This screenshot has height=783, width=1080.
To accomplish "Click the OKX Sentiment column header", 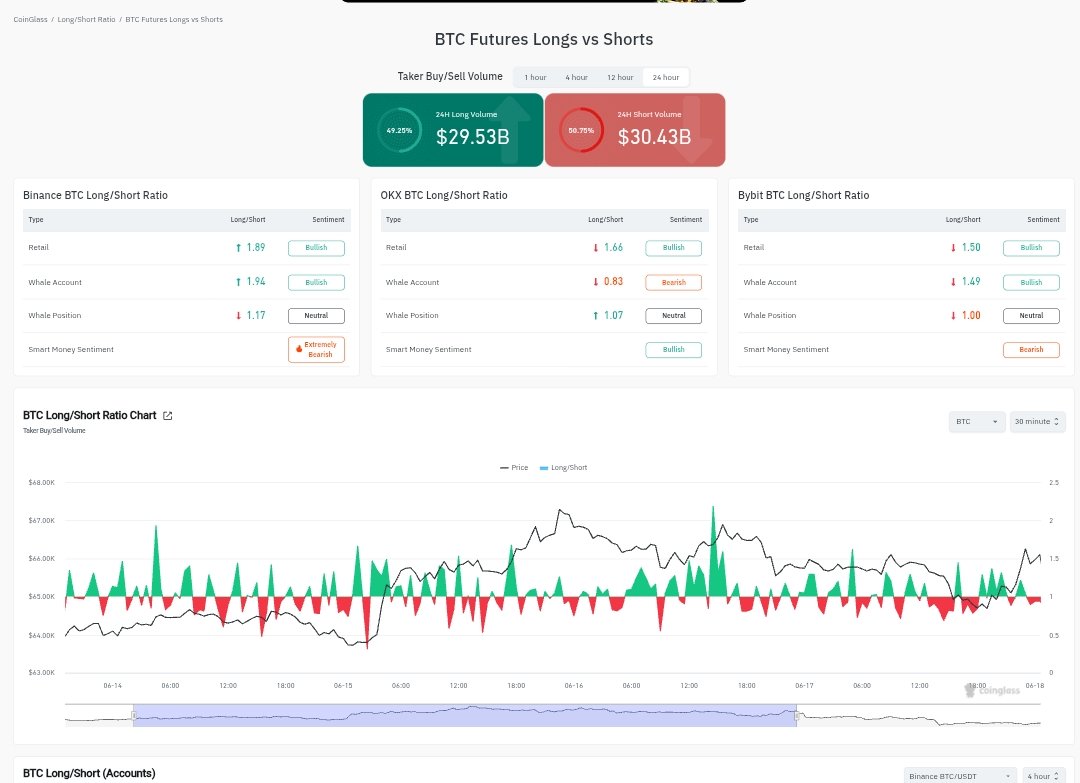I will pos(686,220).
